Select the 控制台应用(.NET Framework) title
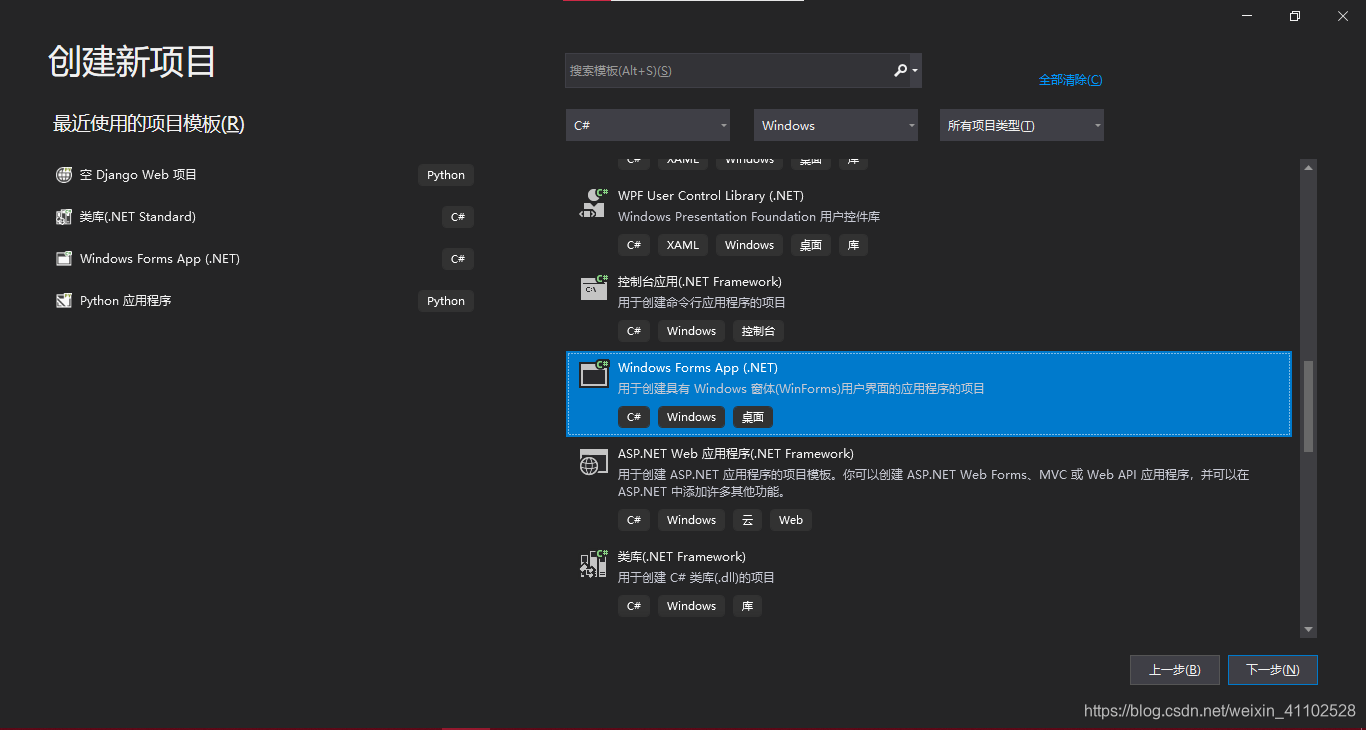This screenshot has height=730, width=1366. coord(700,281)
